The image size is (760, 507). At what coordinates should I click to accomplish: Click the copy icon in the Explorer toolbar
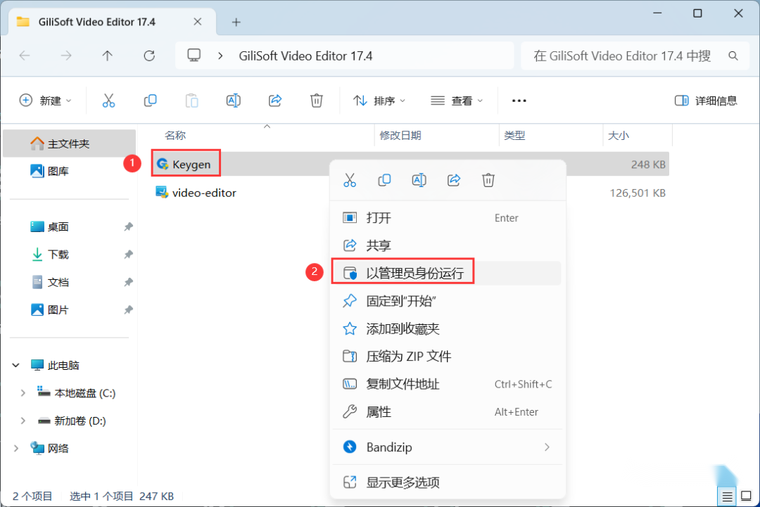coord(150,100)
